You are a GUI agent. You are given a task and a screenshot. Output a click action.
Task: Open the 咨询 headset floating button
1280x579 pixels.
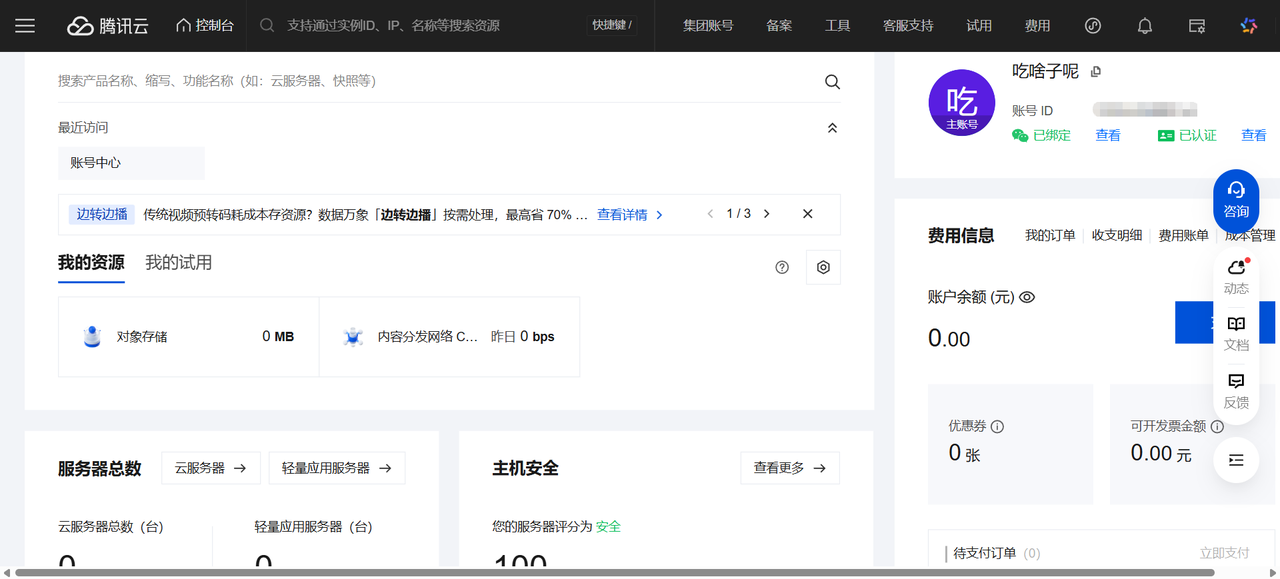click(x=1236, y=200)
